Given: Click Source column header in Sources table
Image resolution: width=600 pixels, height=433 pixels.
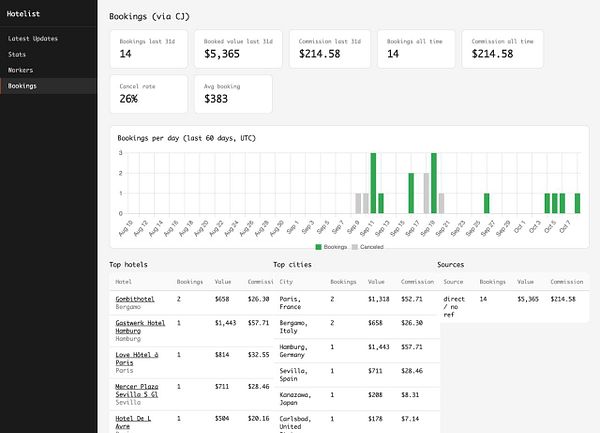Looking at the screenshot, I should tap(453, 282).
